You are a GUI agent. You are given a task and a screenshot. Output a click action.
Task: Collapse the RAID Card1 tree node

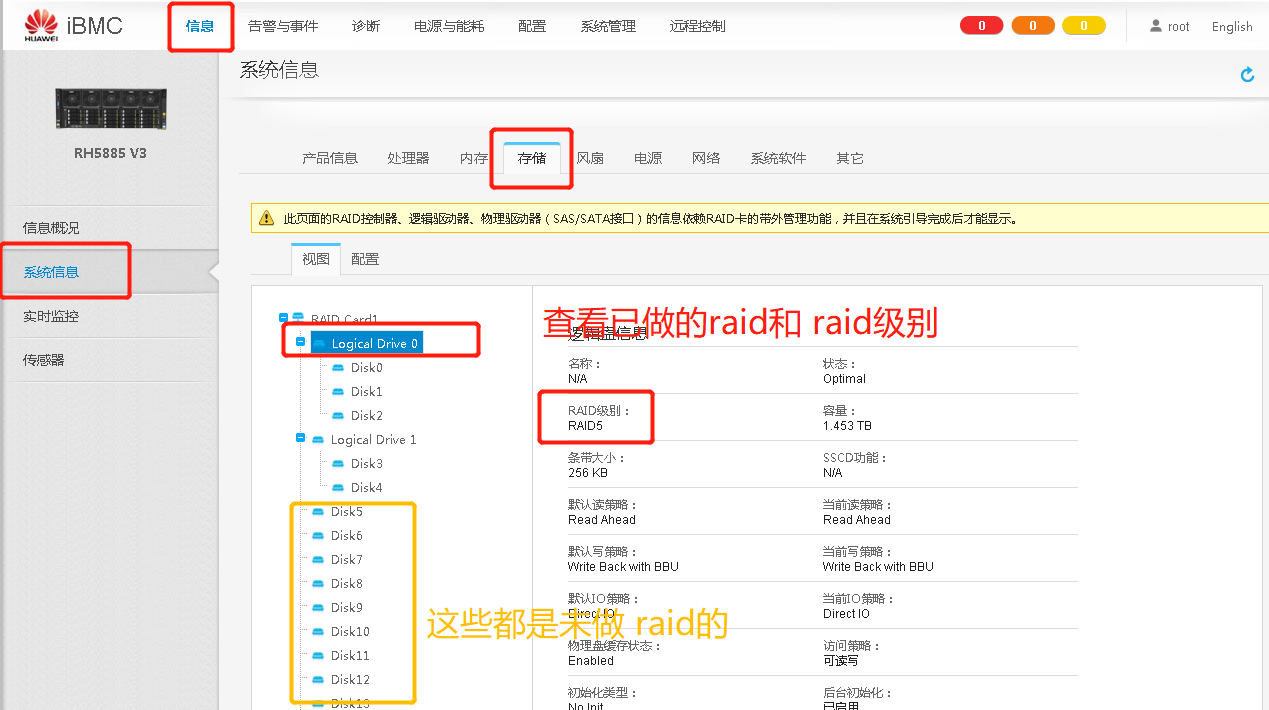[283, 319]
